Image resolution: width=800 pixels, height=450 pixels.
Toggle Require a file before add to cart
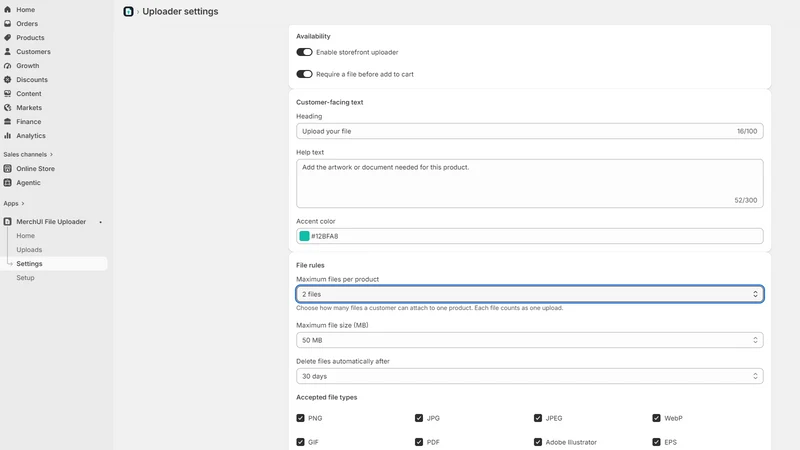tap(305, 74)
